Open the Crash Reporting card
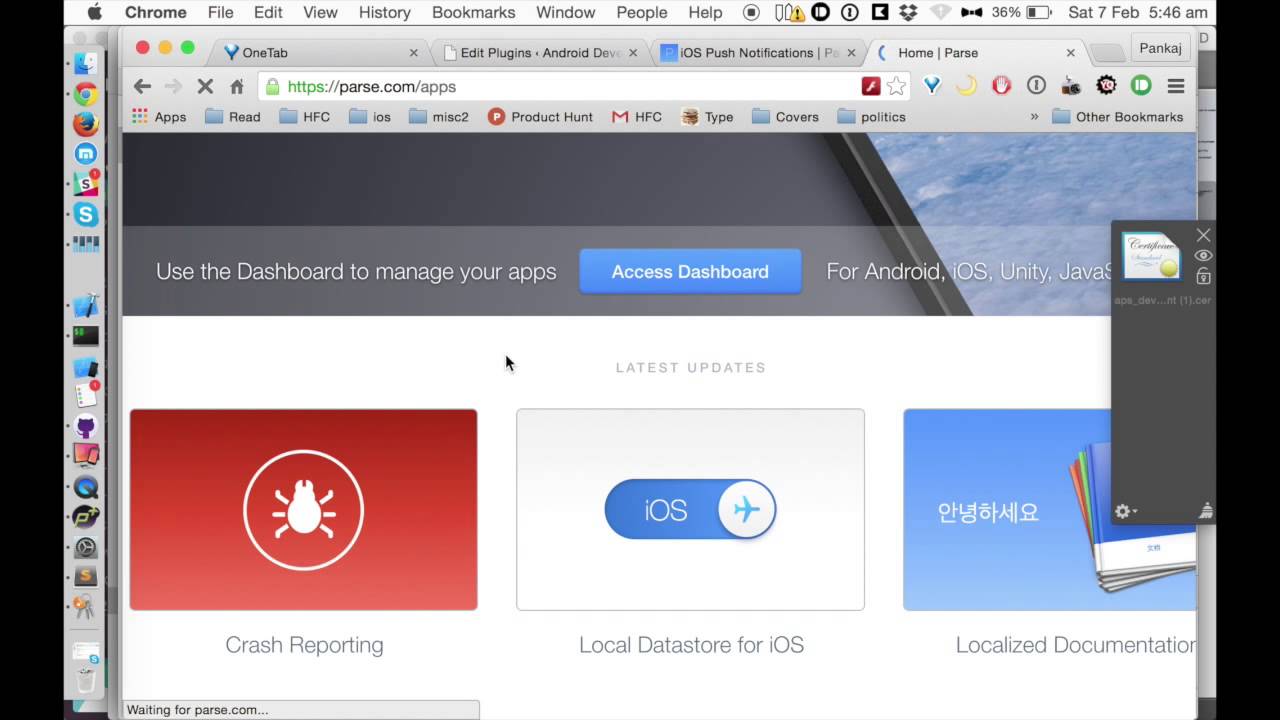This screenshot has height=720, width=1280. click(303, 509)
